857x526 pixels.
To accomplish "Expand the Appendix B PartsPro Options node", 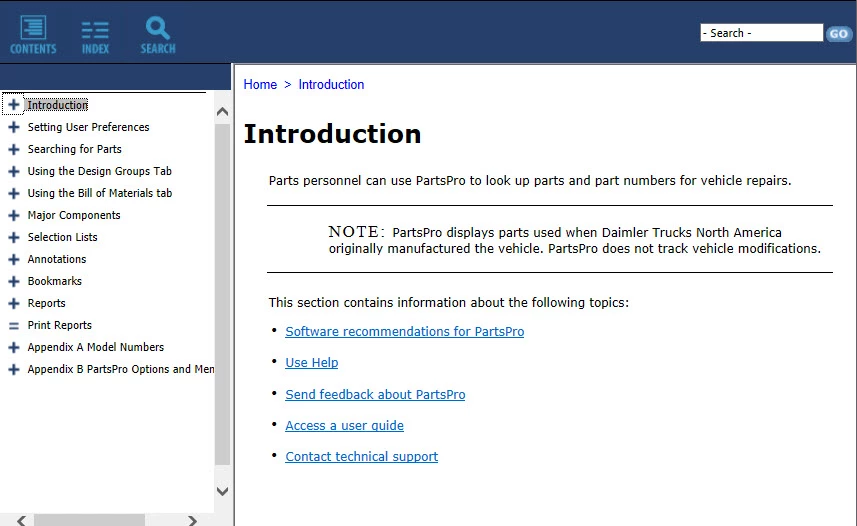I will pos(14,369).
